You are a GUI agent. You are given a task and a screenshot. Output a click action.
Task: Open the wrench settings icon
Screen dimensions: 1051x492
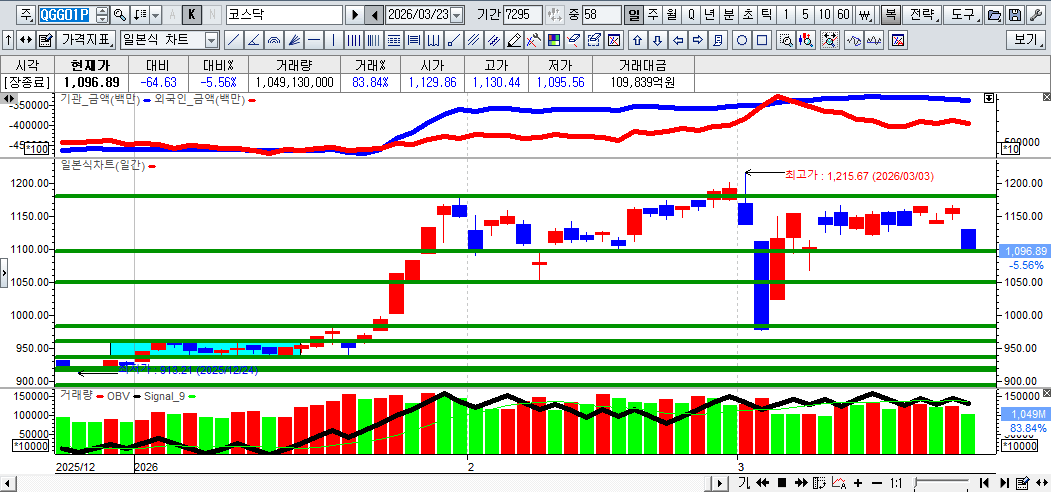tap(1035, 15)
